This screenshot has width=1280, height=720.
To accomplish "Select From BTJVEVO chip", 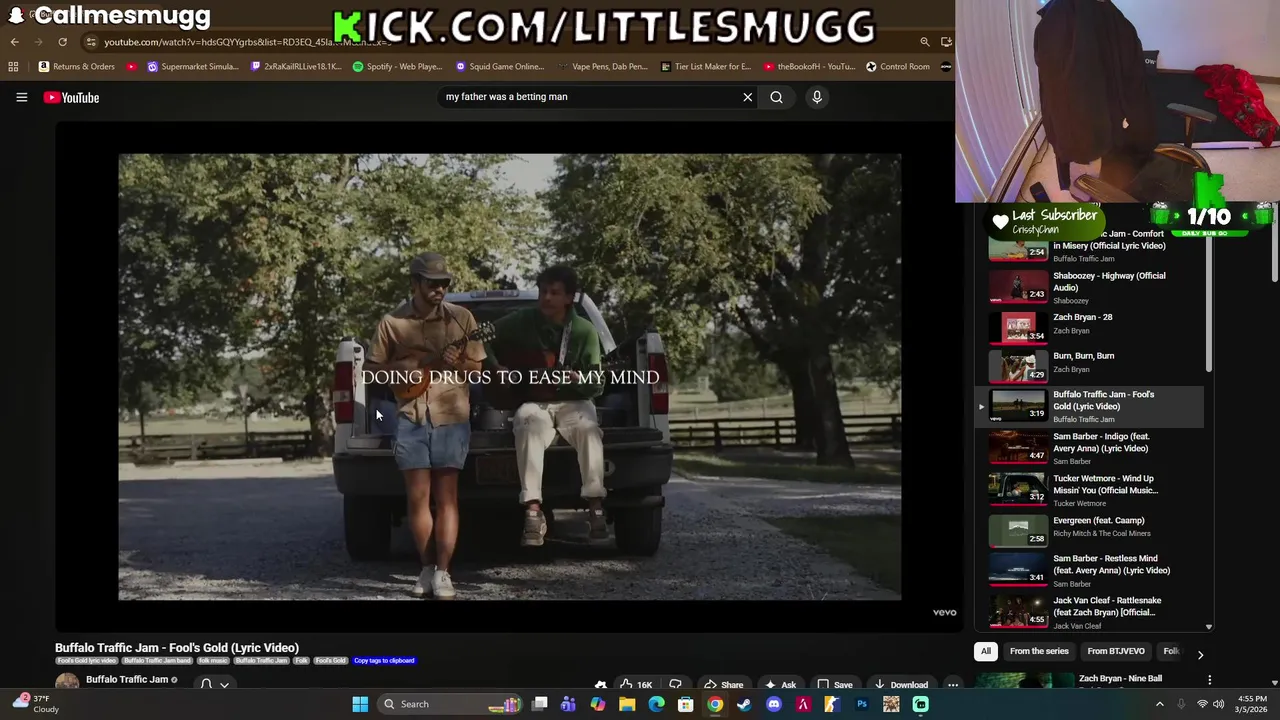I will (1116, 651).
